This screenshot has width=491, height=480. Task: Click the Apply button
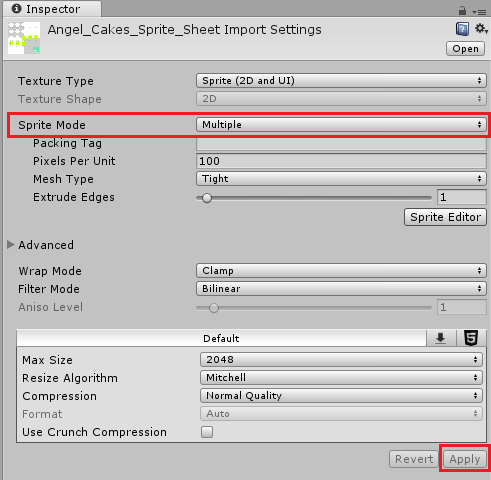tap(465, 459)
